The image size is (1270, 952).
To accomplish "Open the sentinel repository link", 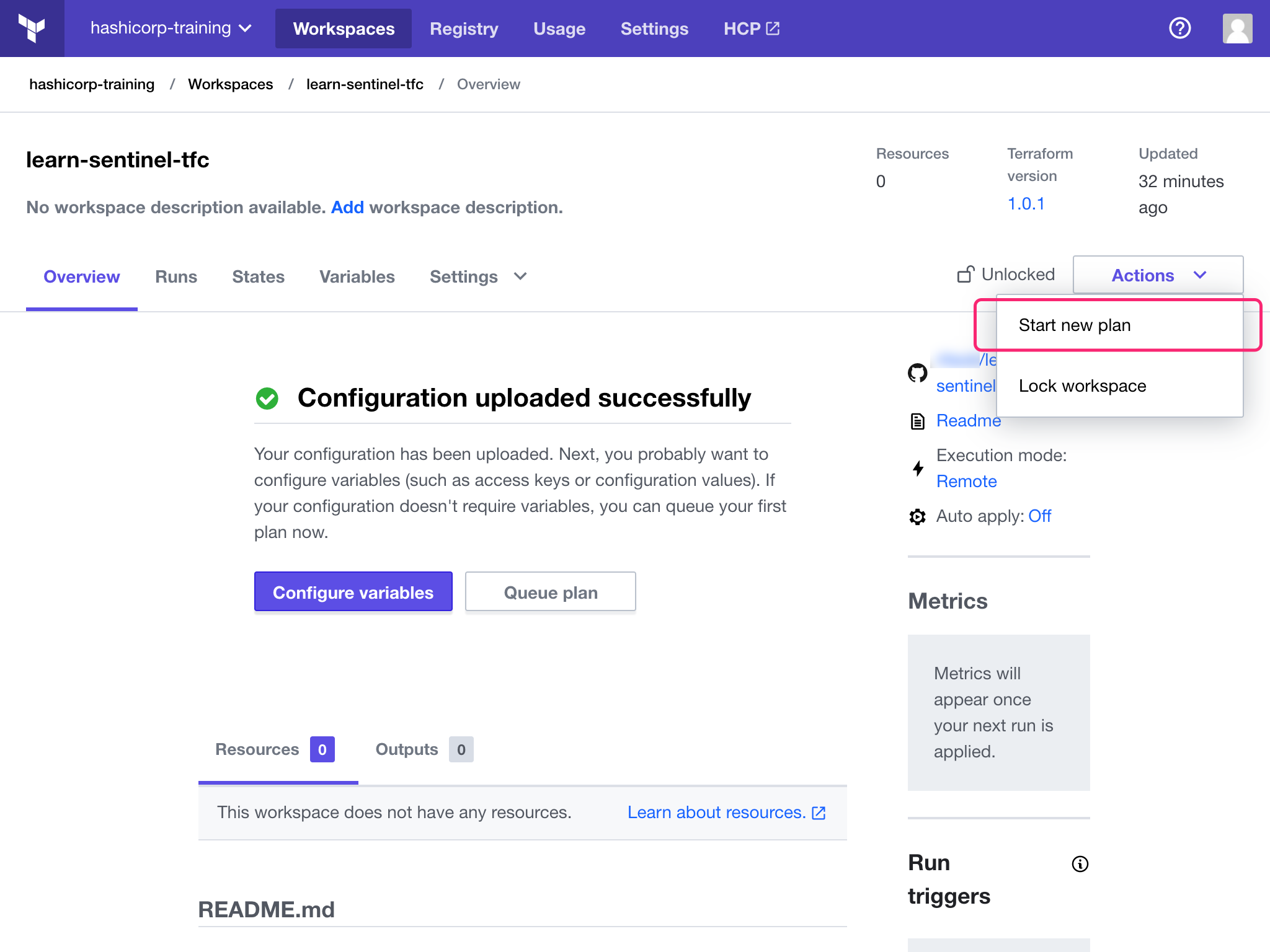I will [x=966, y=386].
